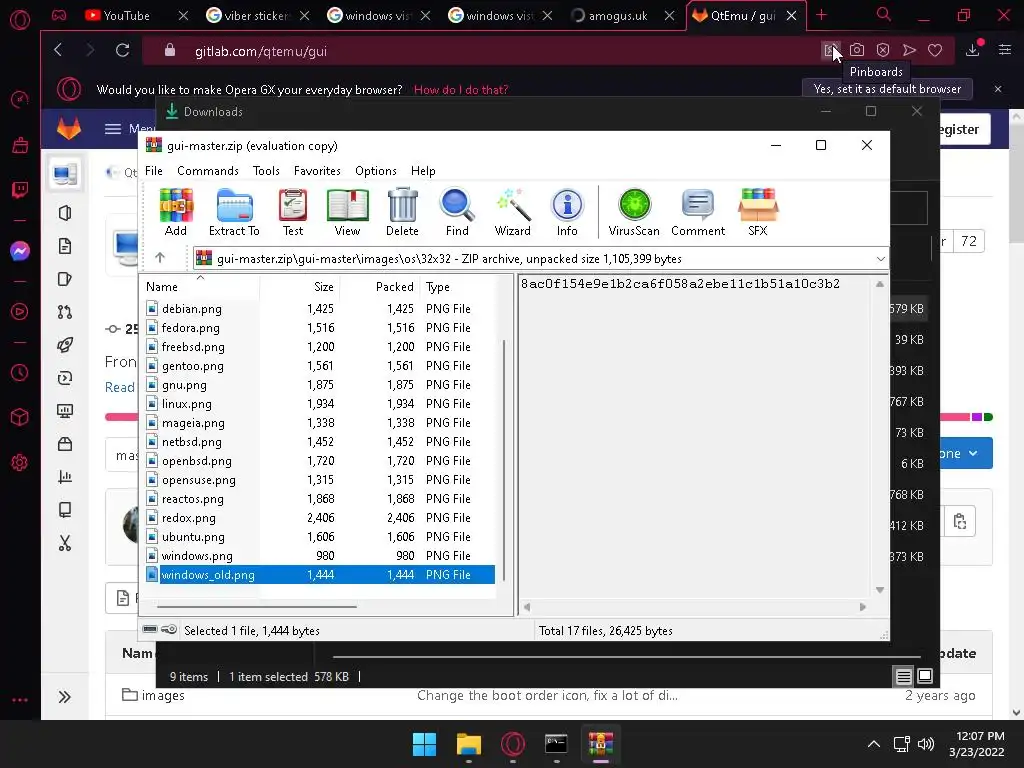Screen dimensions: 1024x768
Task: Open the WinRAR Help menu
Action: coord(423,170)
